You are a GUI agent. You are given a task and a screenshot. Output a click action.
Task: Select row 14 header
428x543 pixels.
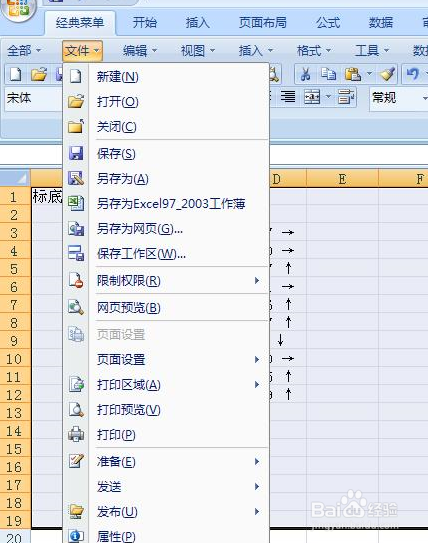pos(14,431)
